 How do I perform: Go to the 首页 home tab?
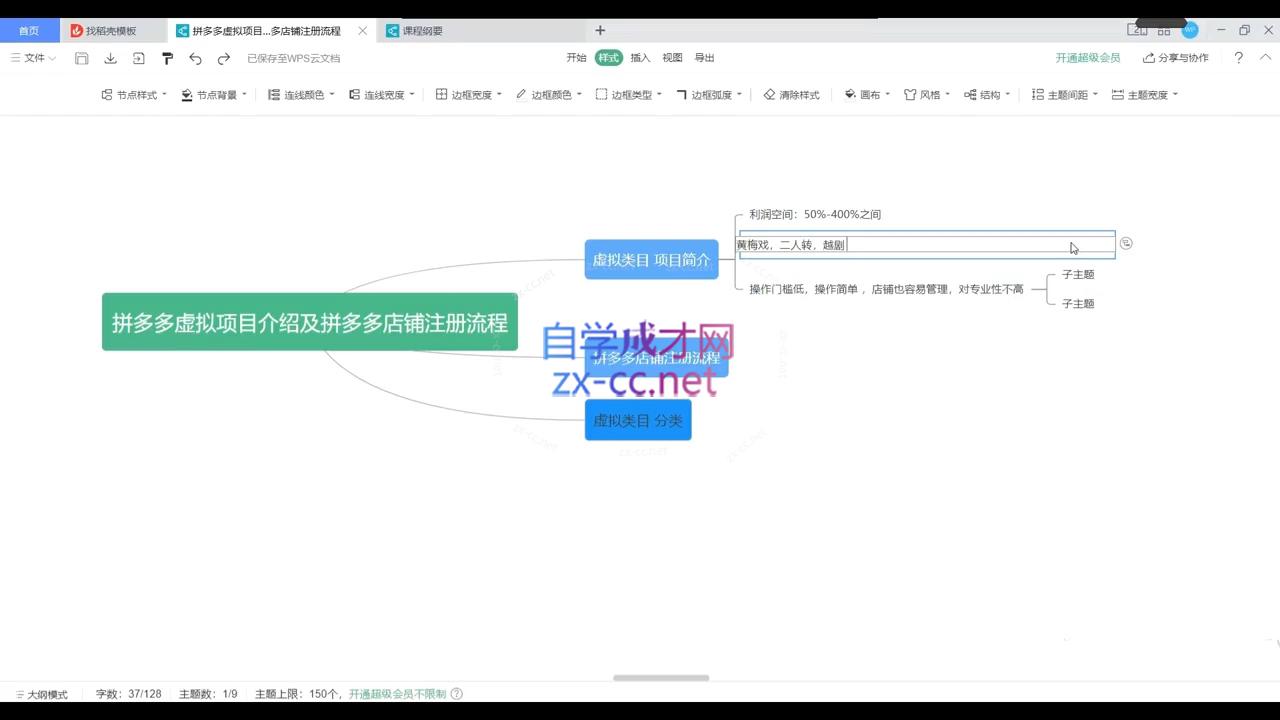click(x=29, y=31)
